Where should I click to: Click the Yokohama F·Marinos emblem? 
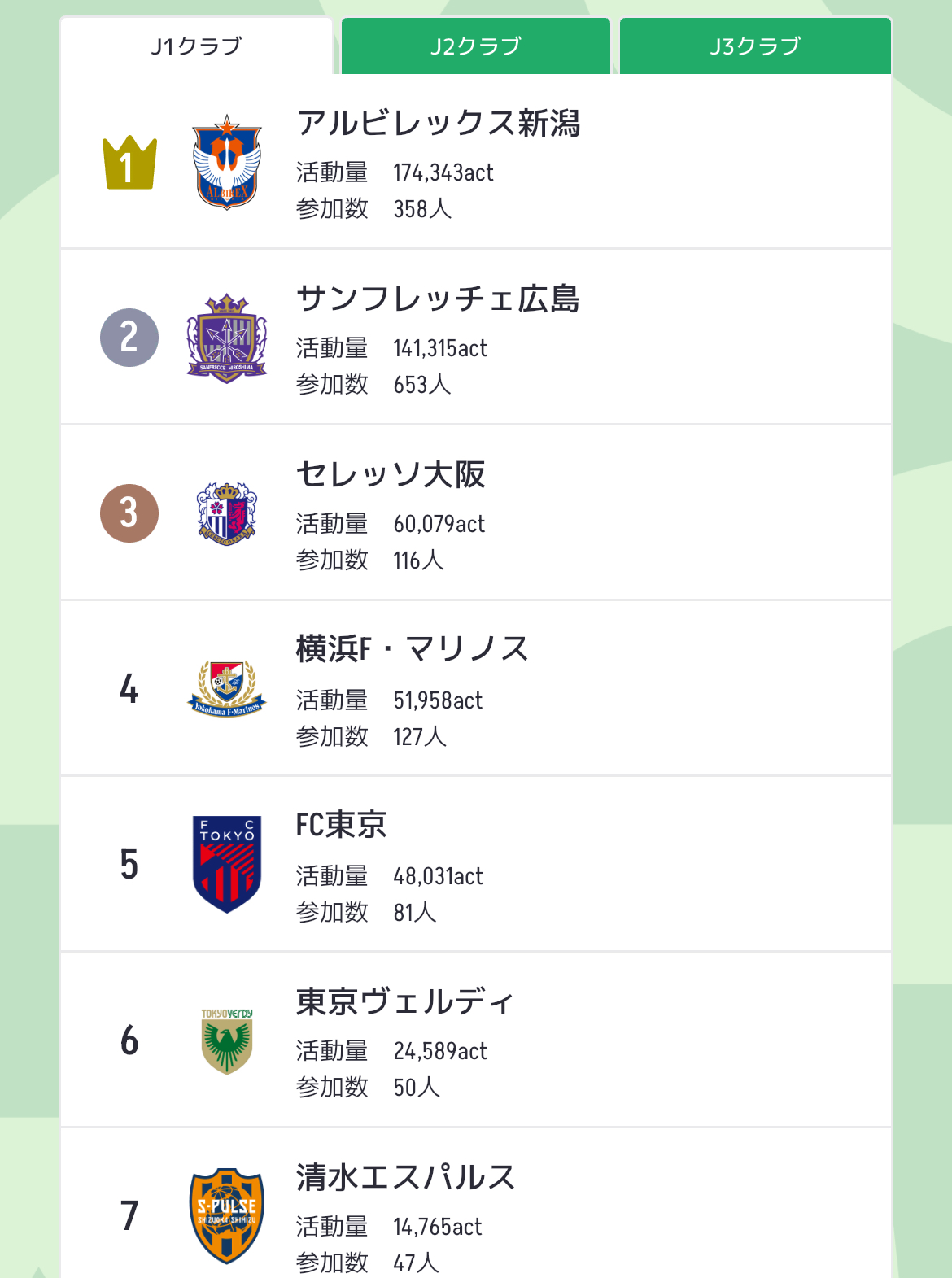coord(227,688)
